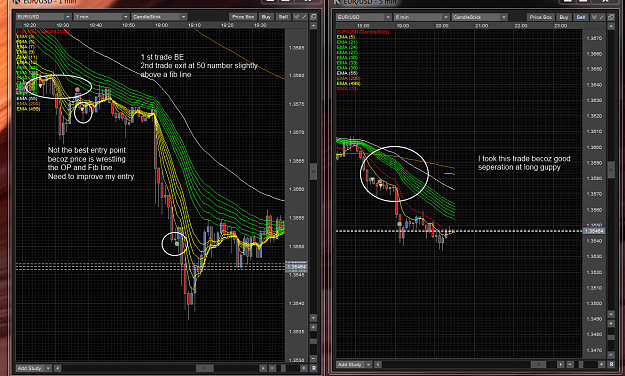The height and width of the screenshot is (376, 625).
Task: Open timeframe dropdown showing 5 min
Action: [422, 17]
